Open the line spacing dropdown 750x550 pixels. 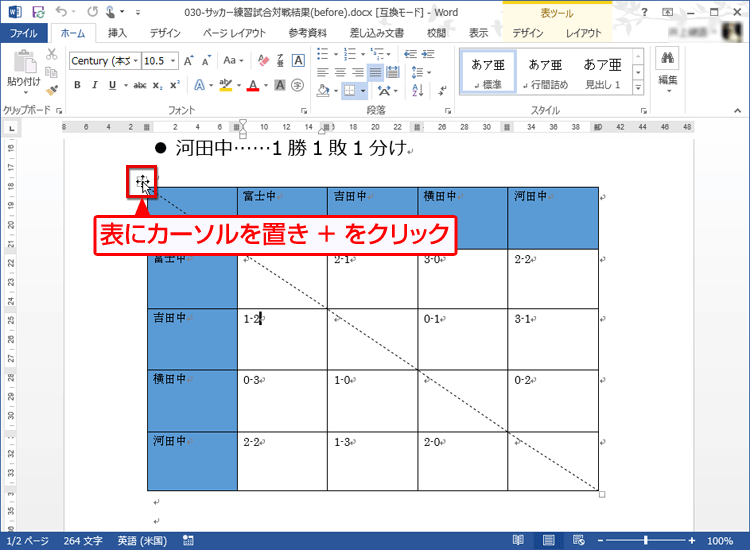pyautogui.click(x=421, y=72)
